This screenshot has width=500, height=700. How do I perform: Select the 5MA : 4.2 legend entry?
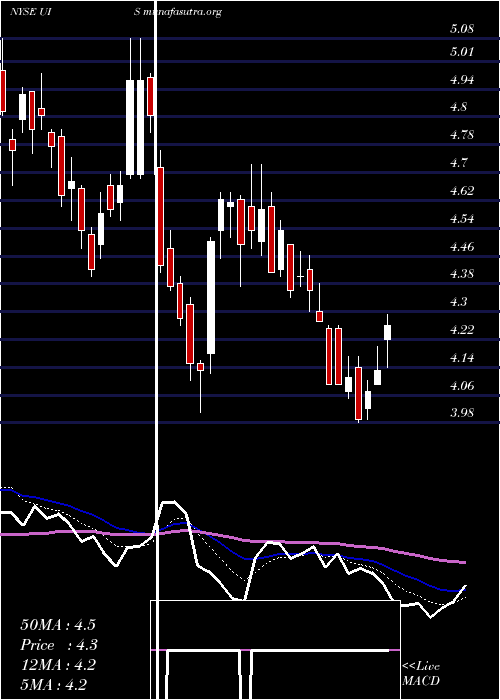(x=54, y=685)
